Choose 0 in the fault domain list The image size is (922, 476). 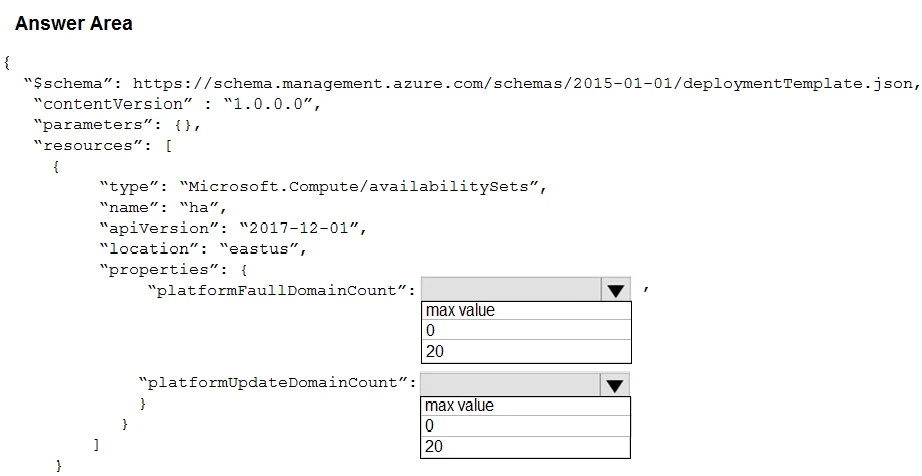click(x=526, y=331)
